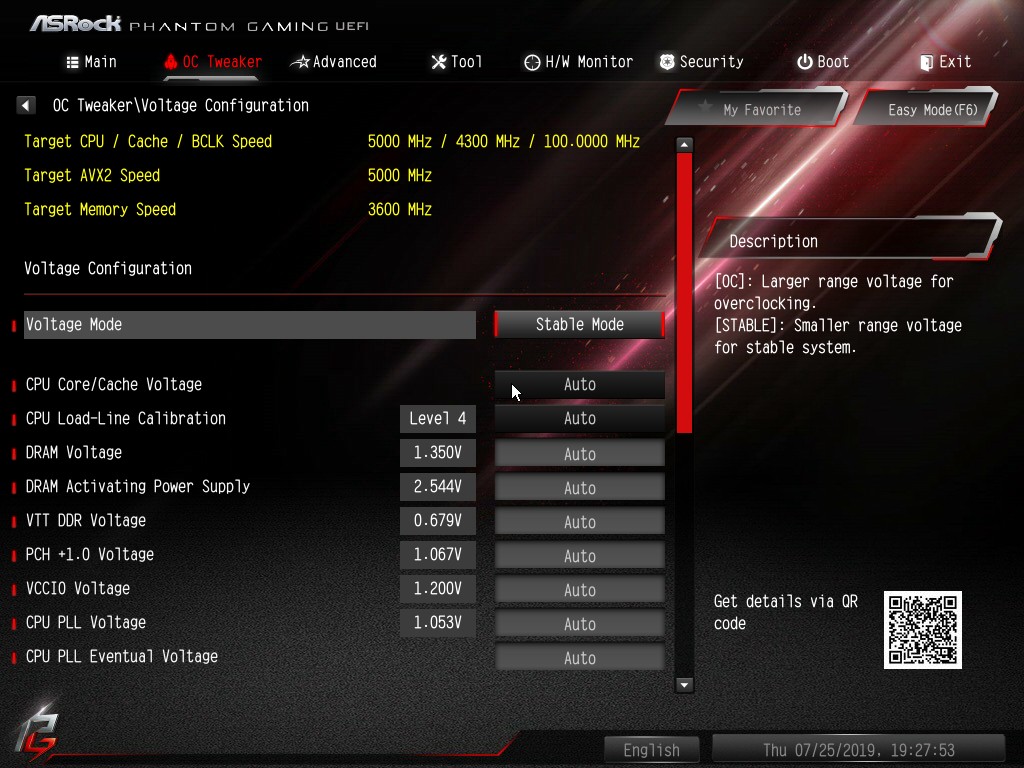This screenshot has width=1024, height=768.
Task: Click the English language button
Action: tap(651, 750)
